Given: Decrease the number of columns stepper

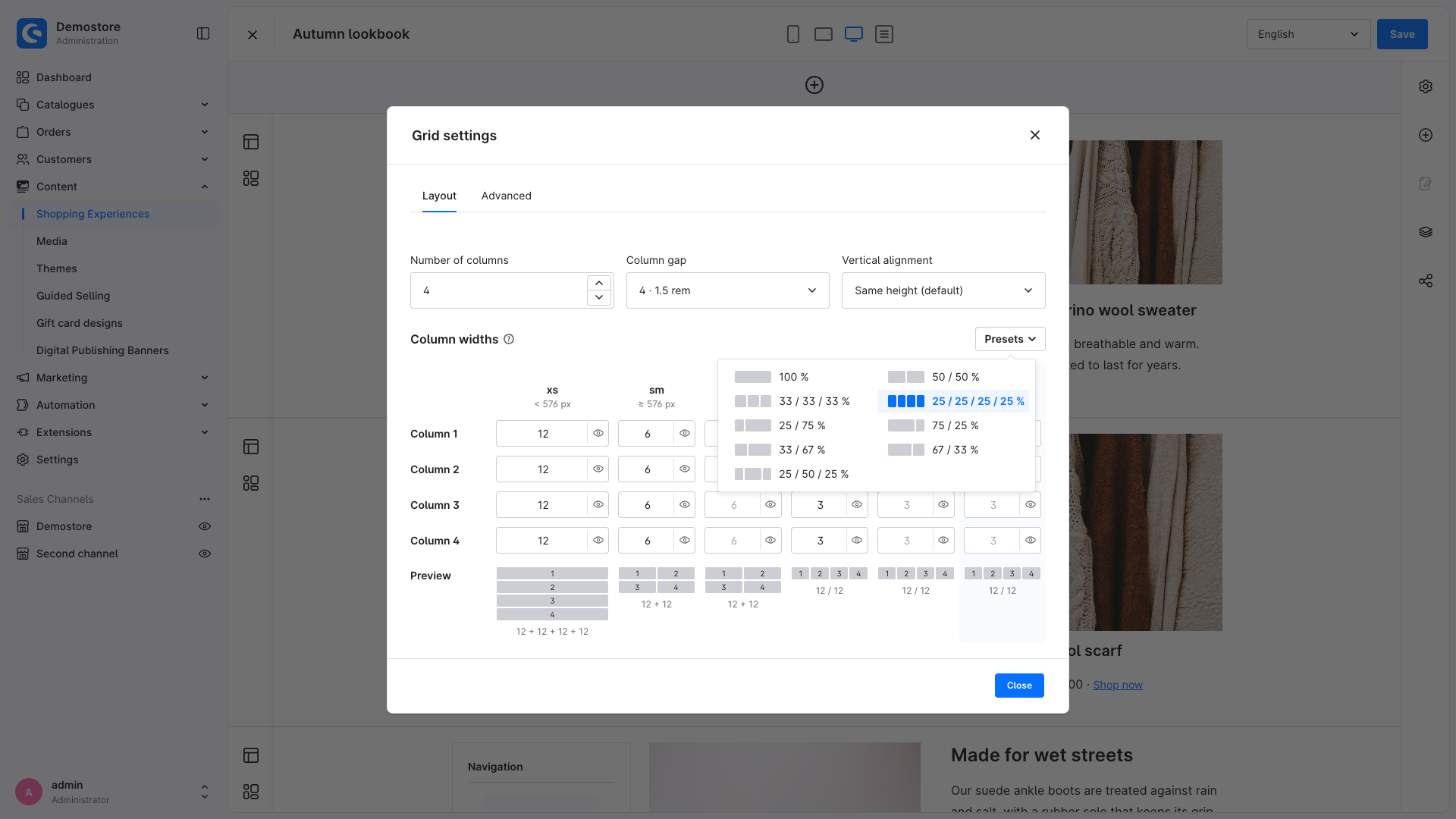Looking at the screenshot, I should [x=599, y=297].
